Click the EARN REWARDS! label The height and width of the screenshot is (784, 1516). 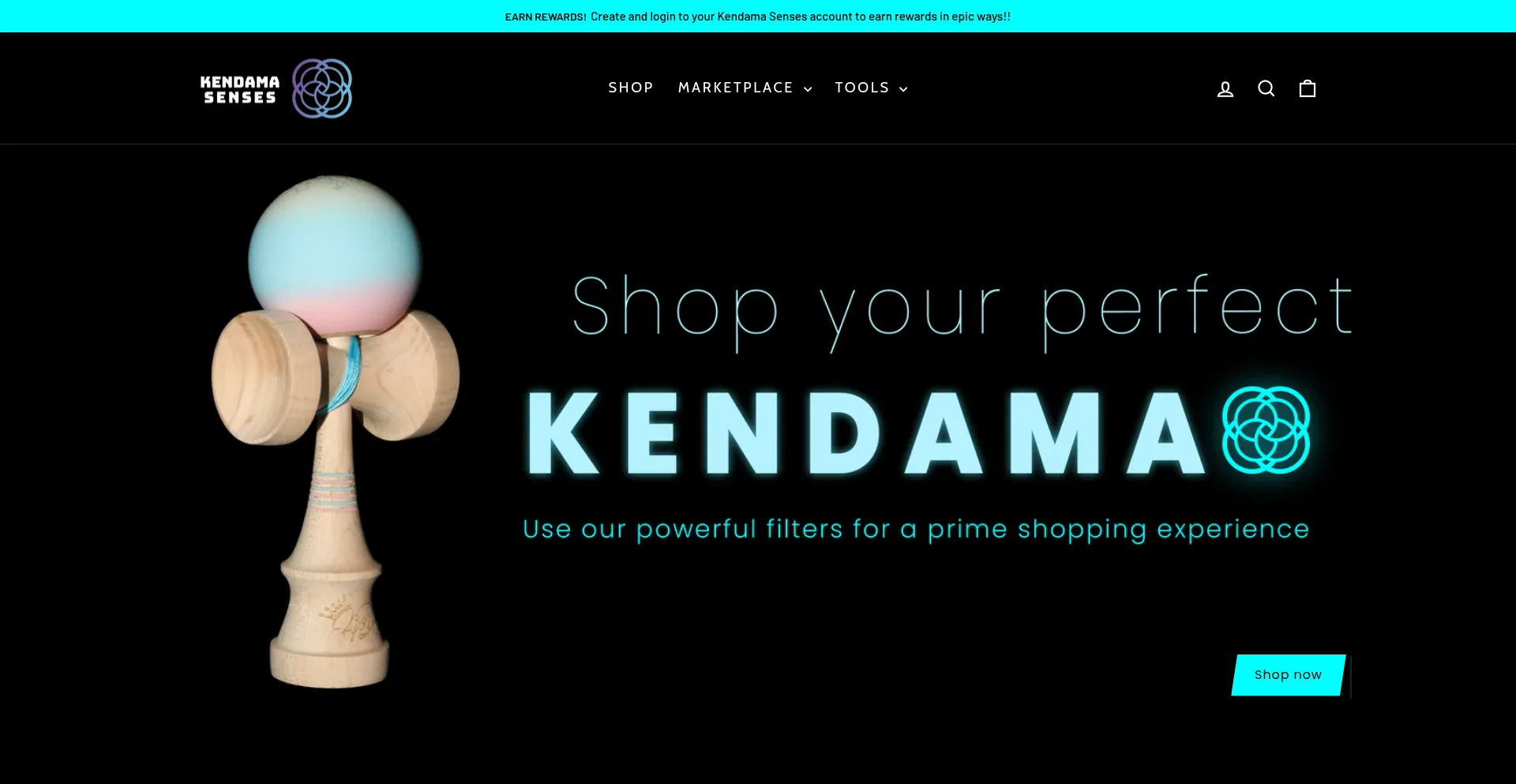coord(546,17)
